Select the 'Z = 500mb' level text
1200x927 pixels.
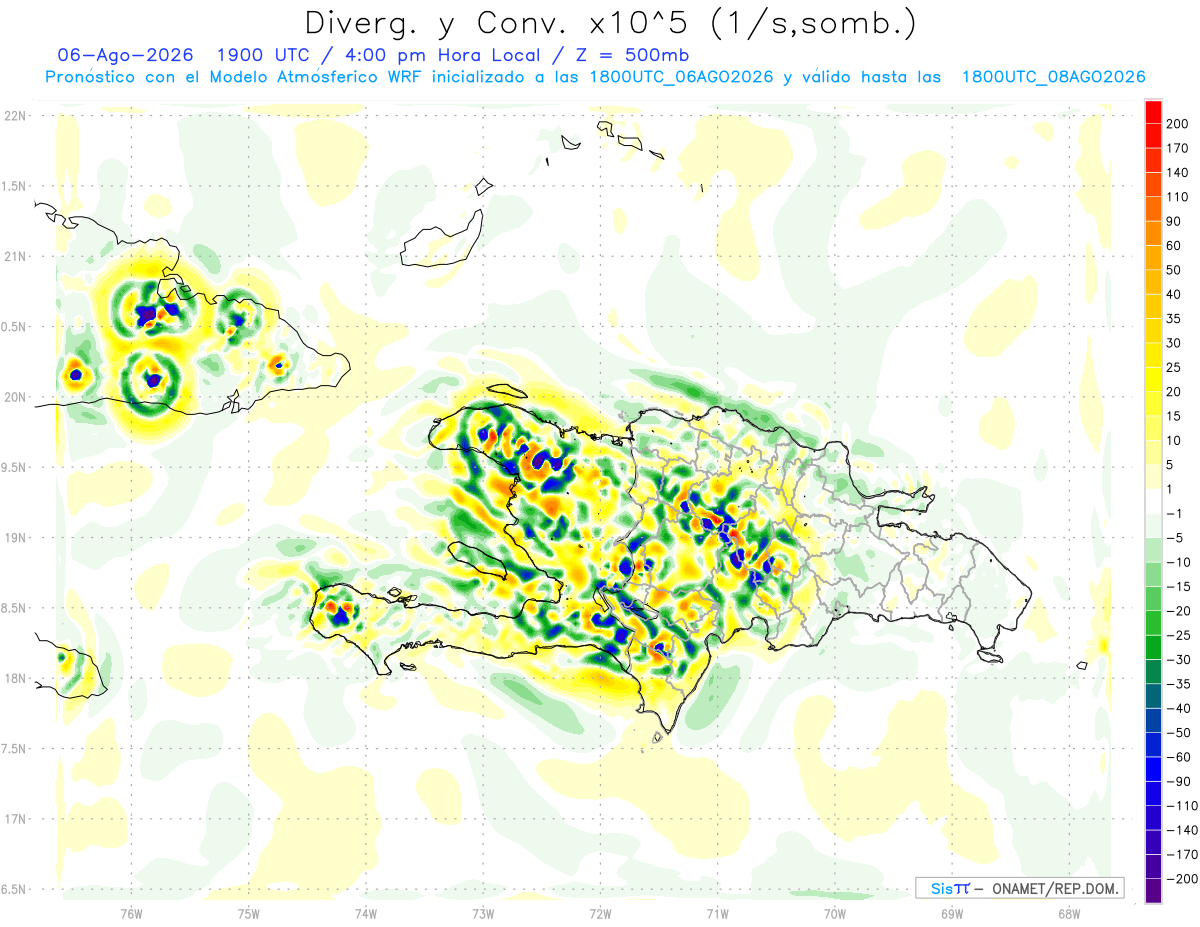coord(631,55)
